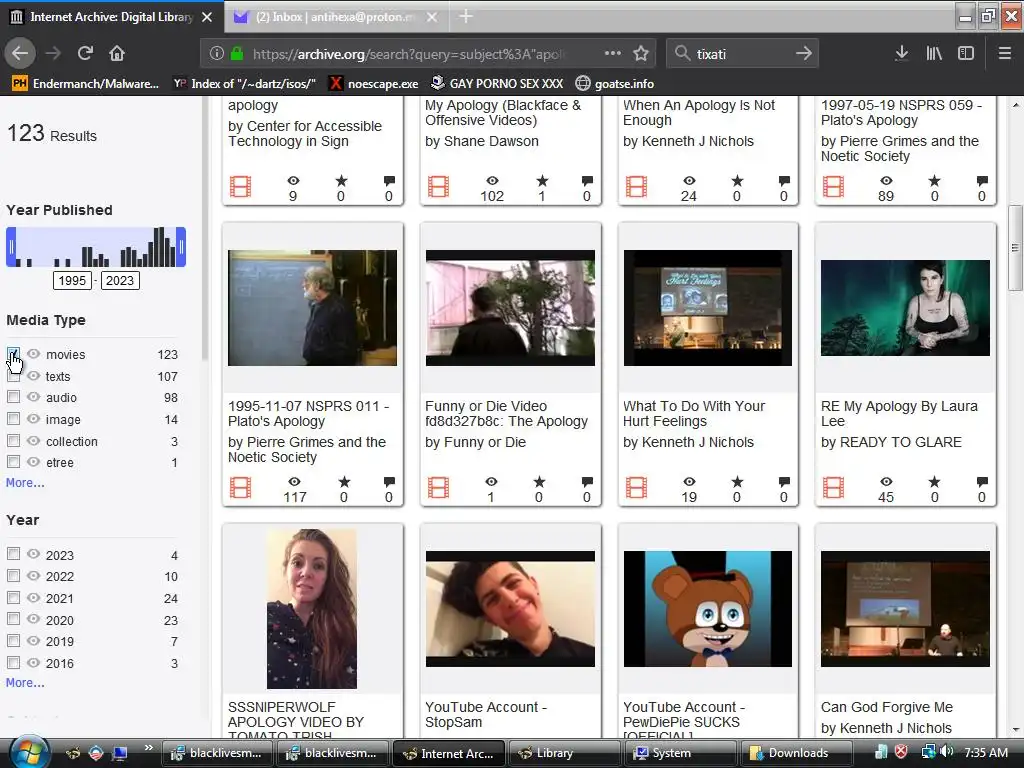Open the browser home page icon
The height and width of the screenshot is (768, 1024).
coord(117,54)
